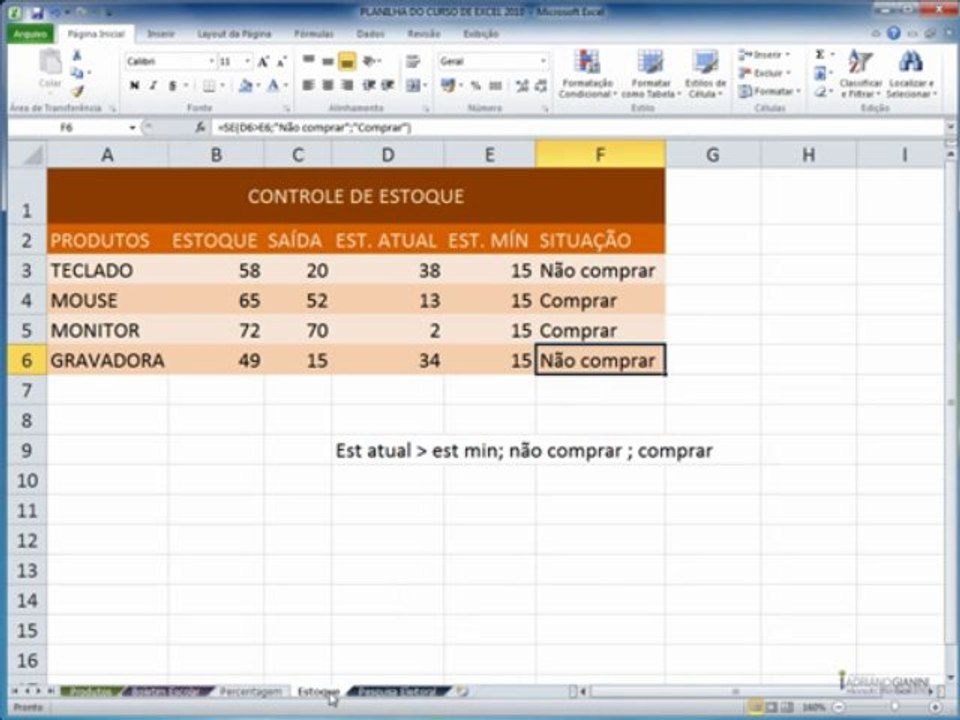Click the text orientation icon
960x720 pixels.
pos(370,61)
